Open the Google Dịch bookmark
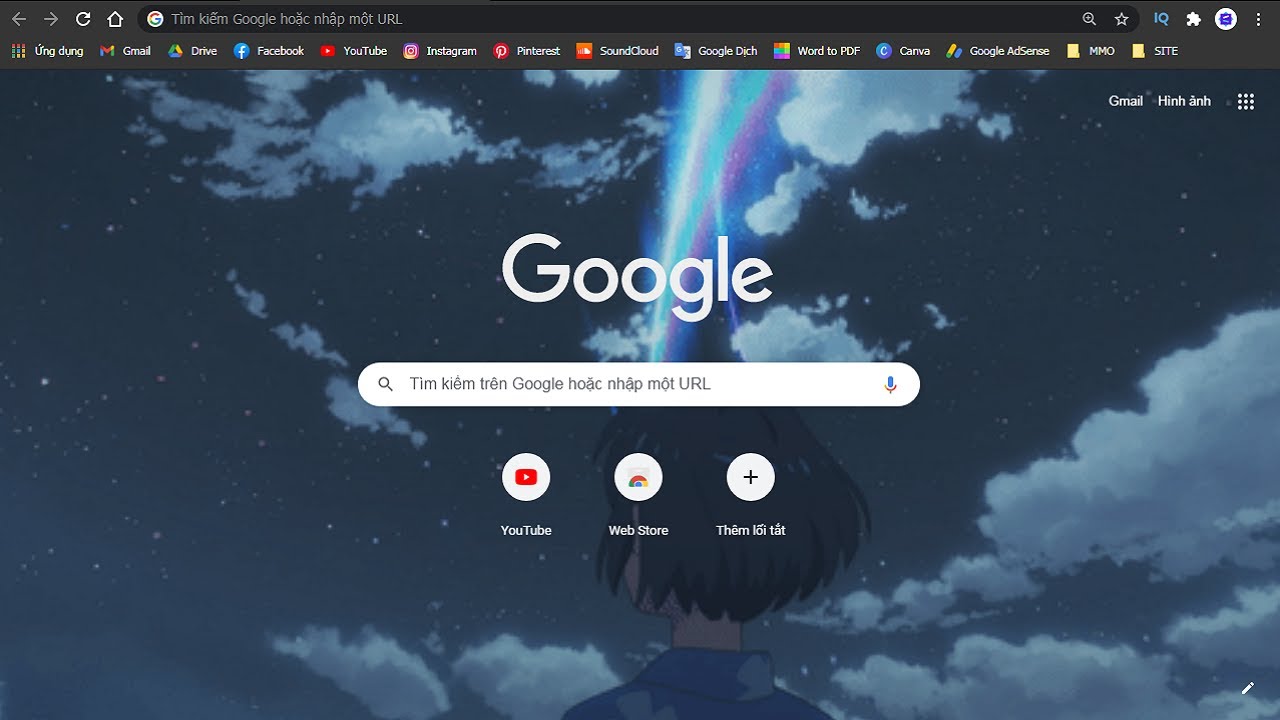Viewport: 1280px width, 720px height. point(716,51)
